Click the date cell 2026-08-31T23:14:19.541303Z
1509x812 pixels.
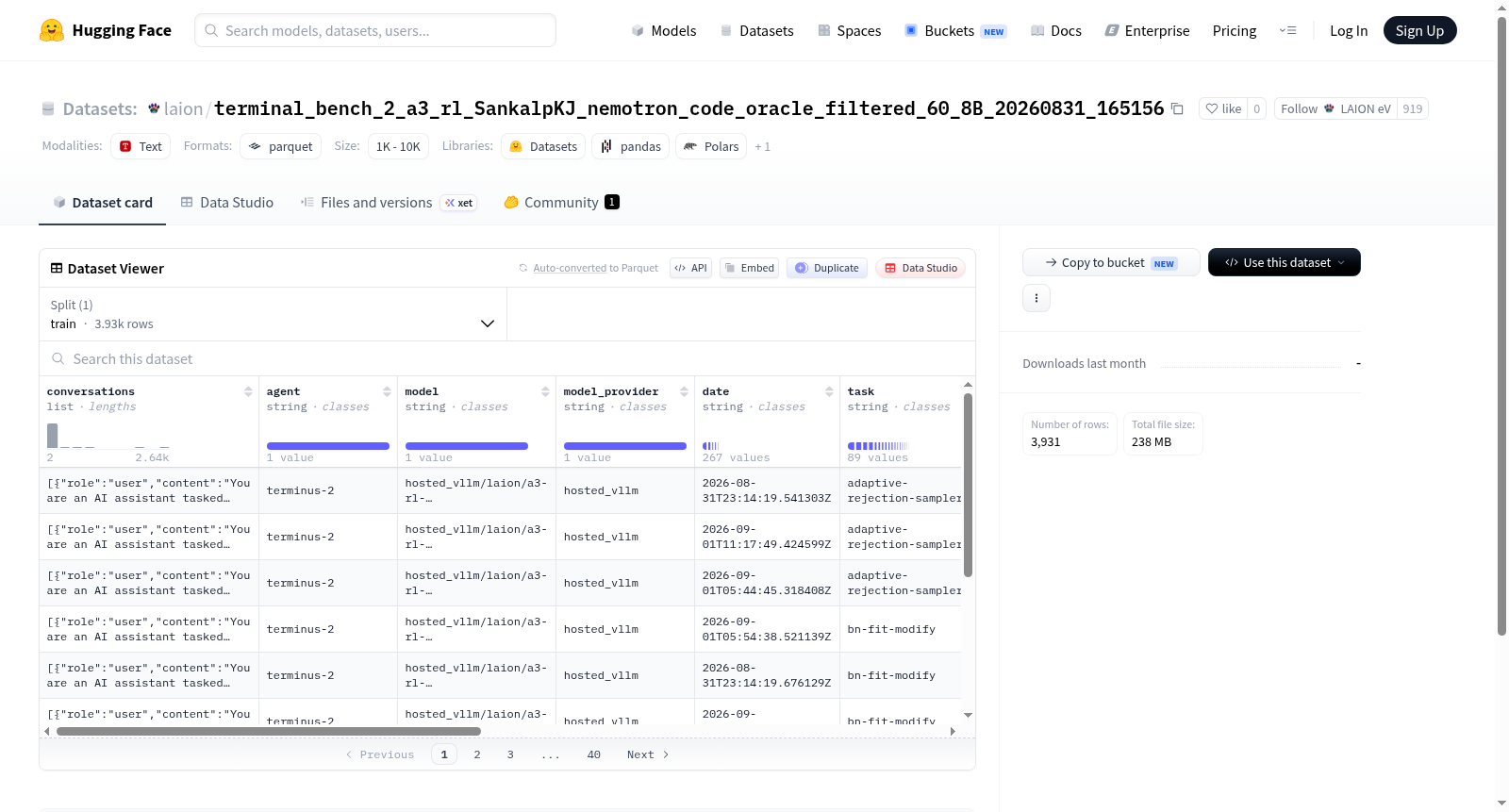pos(767,490)
